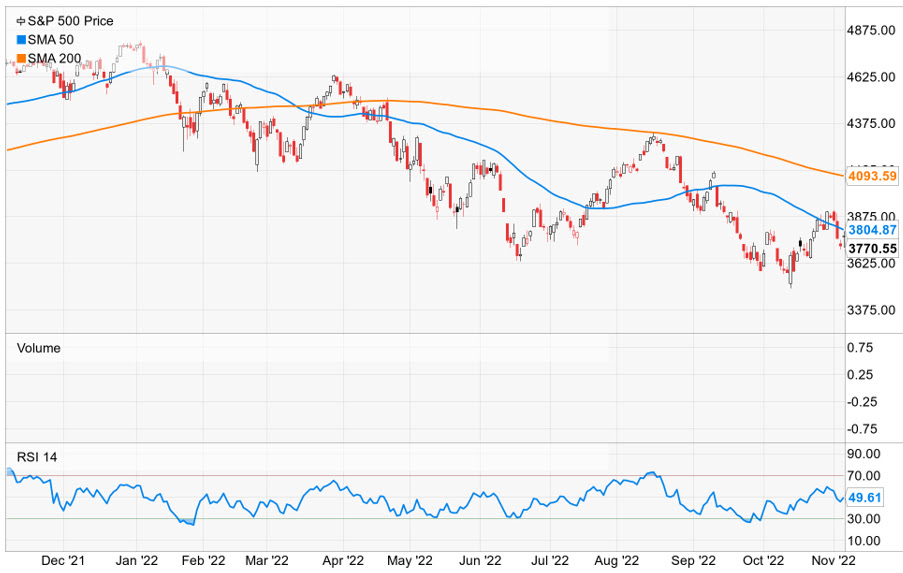
Task: Click the 4375.00 price axis label
Action: click(x=871, y=124)
